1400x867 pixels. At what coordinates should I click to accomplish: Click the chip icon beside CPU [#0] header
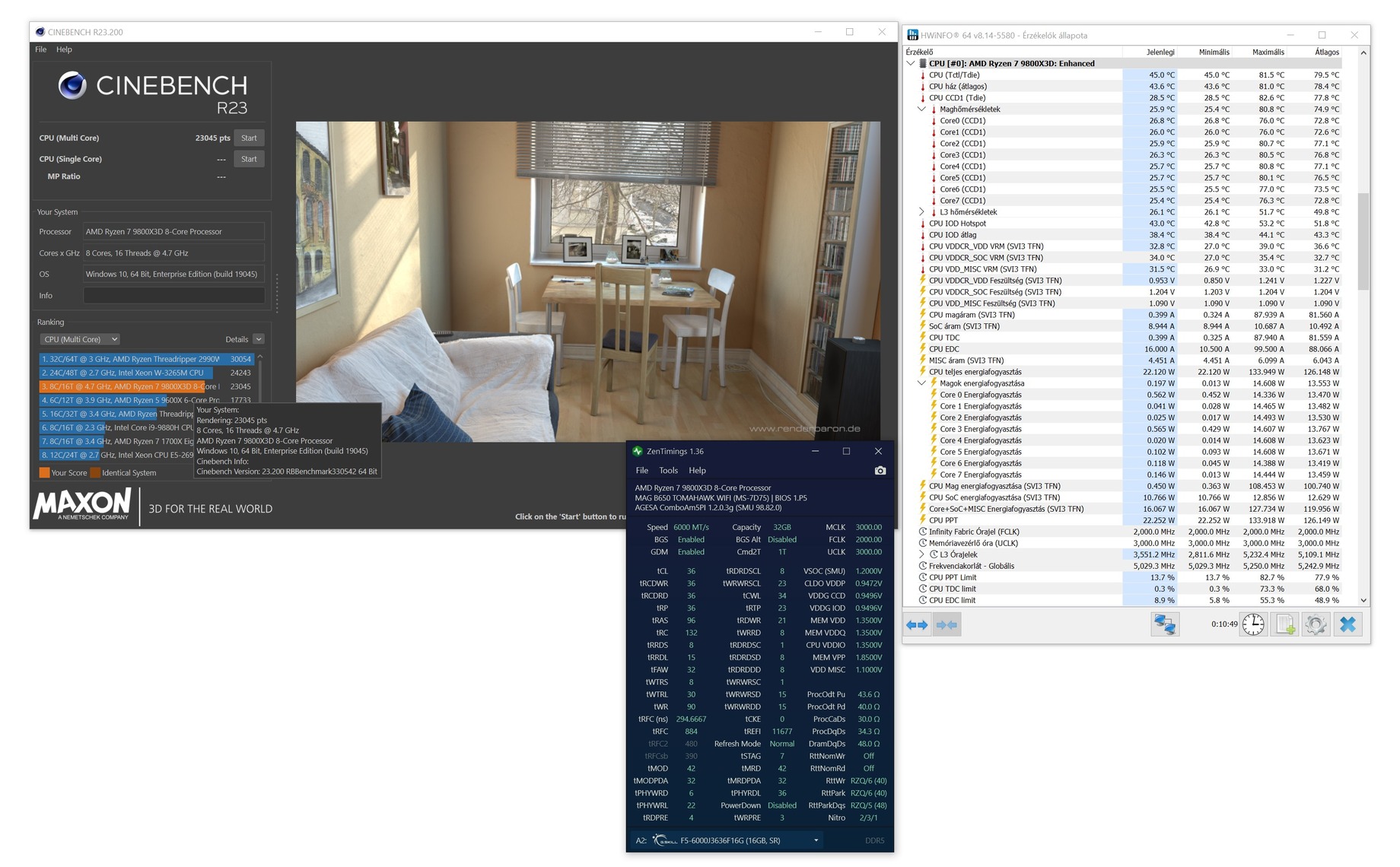click(922, 64)
